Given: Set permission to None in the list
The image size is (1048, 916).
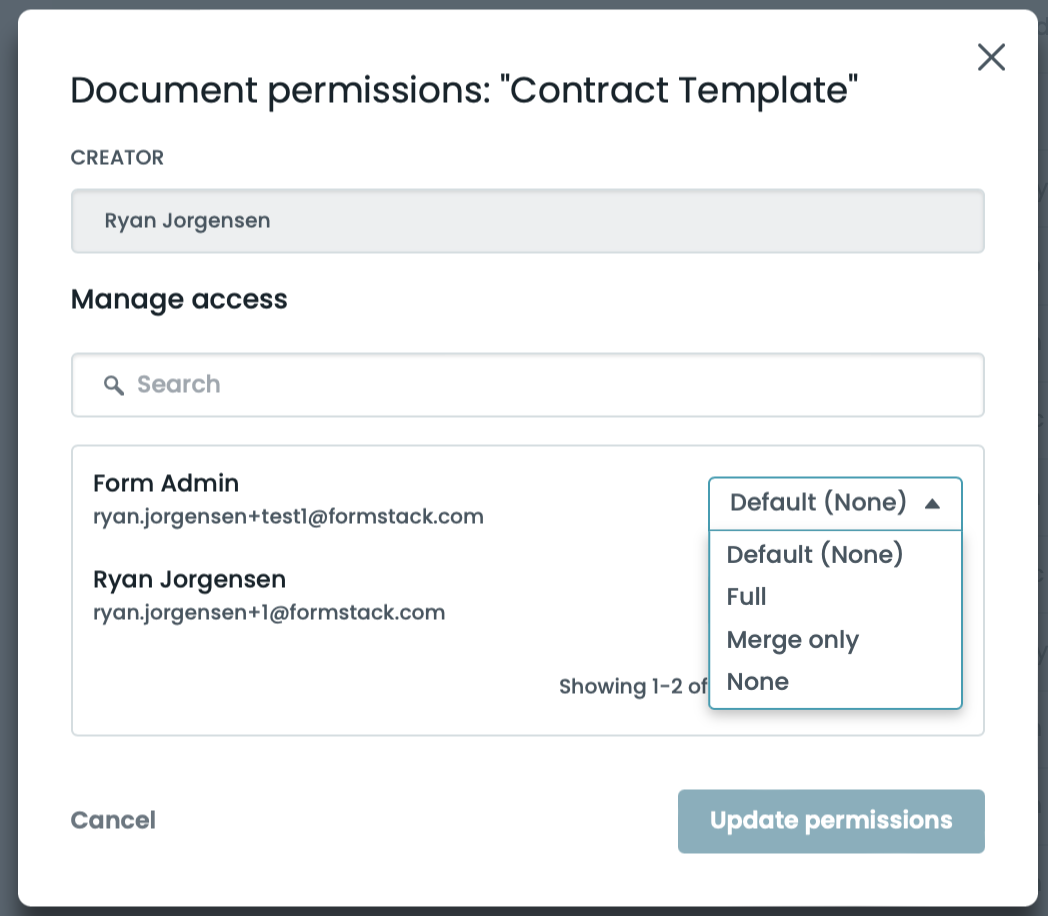Looking at the screenshot, I should click(758, 682).
